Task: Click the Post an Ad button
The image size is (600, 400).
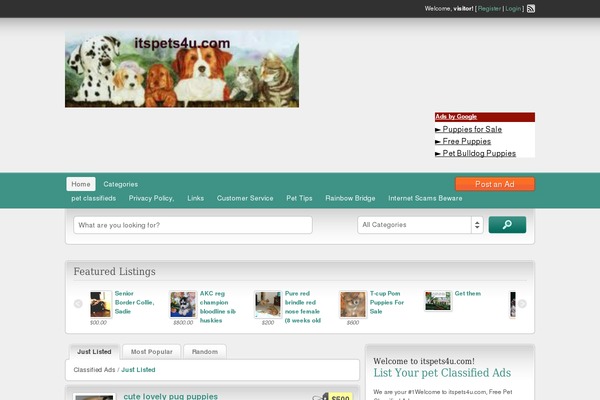Action: coord(495,184)
